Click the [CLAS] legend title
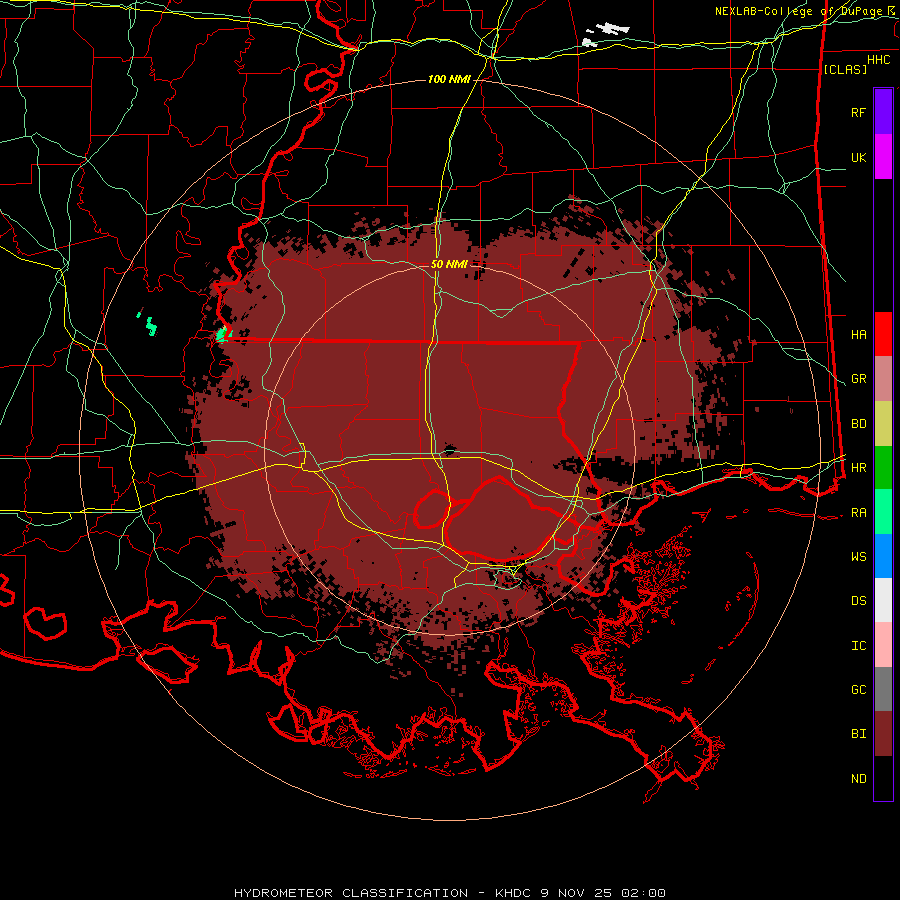Image resolution: width=900 pixels, height=900 pixels. (844, 69)
